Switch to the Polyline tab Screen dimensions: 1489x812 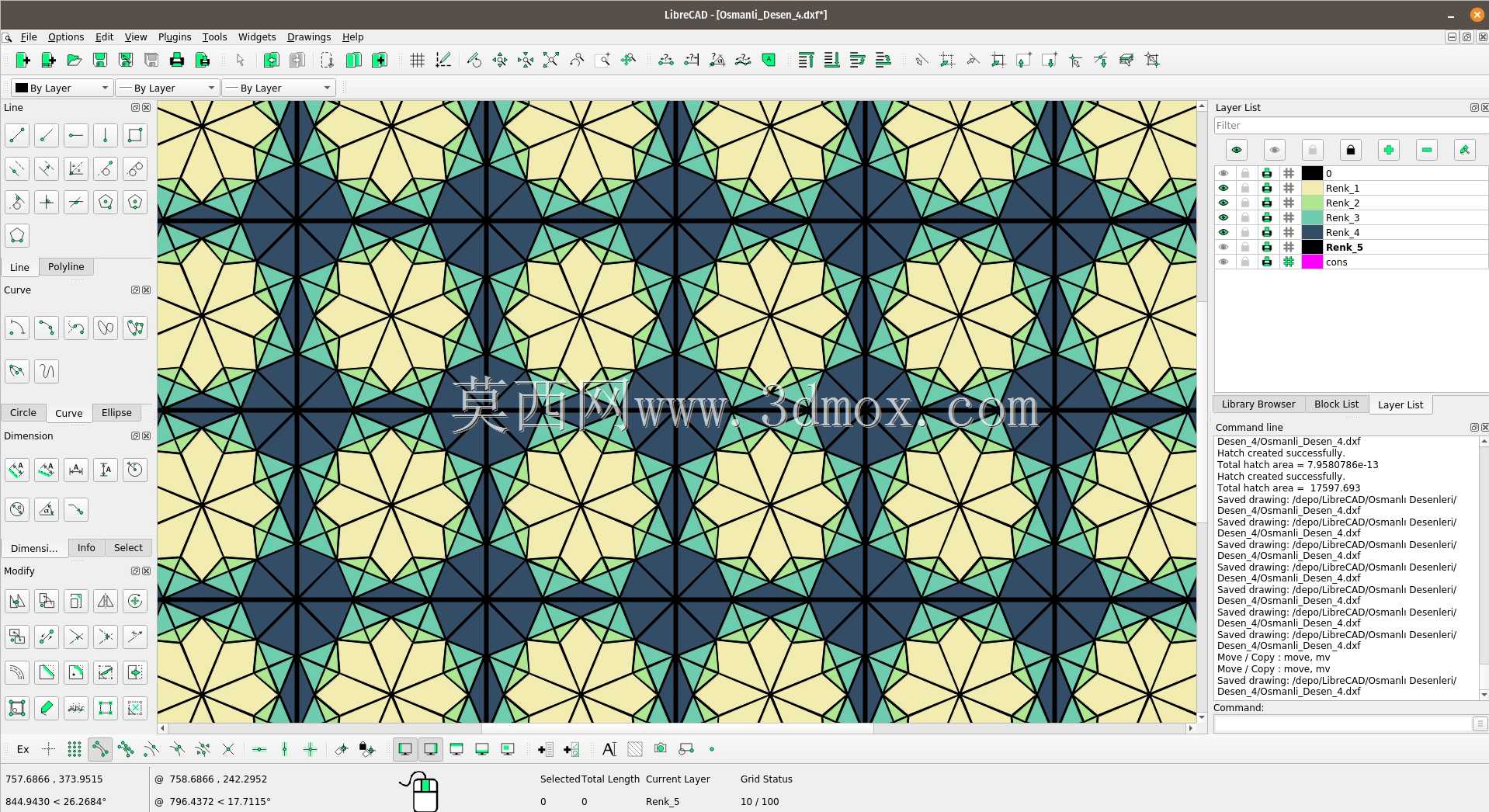pos(66,266)
